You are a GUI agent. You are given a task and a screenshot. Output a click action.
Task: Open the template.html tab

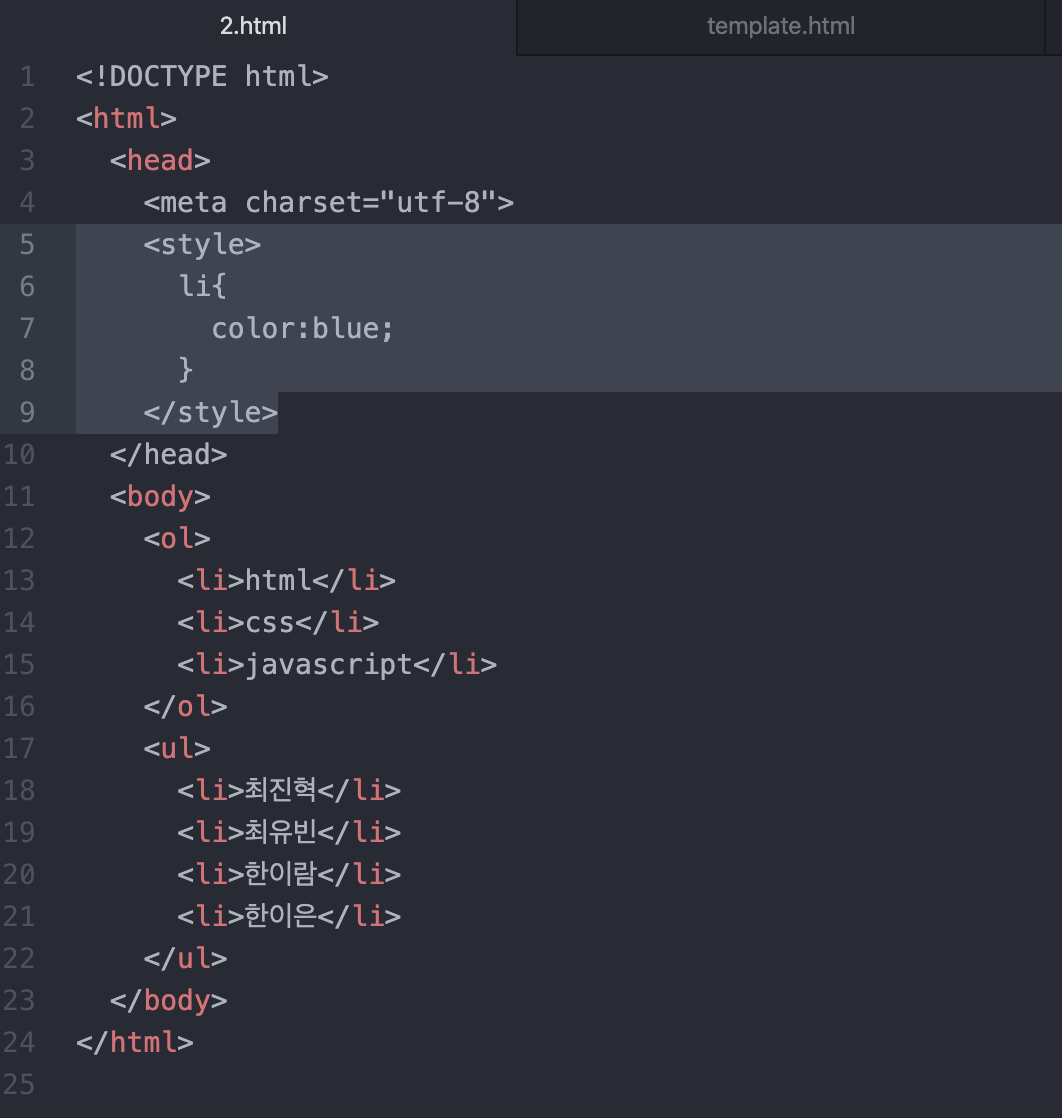780,26
